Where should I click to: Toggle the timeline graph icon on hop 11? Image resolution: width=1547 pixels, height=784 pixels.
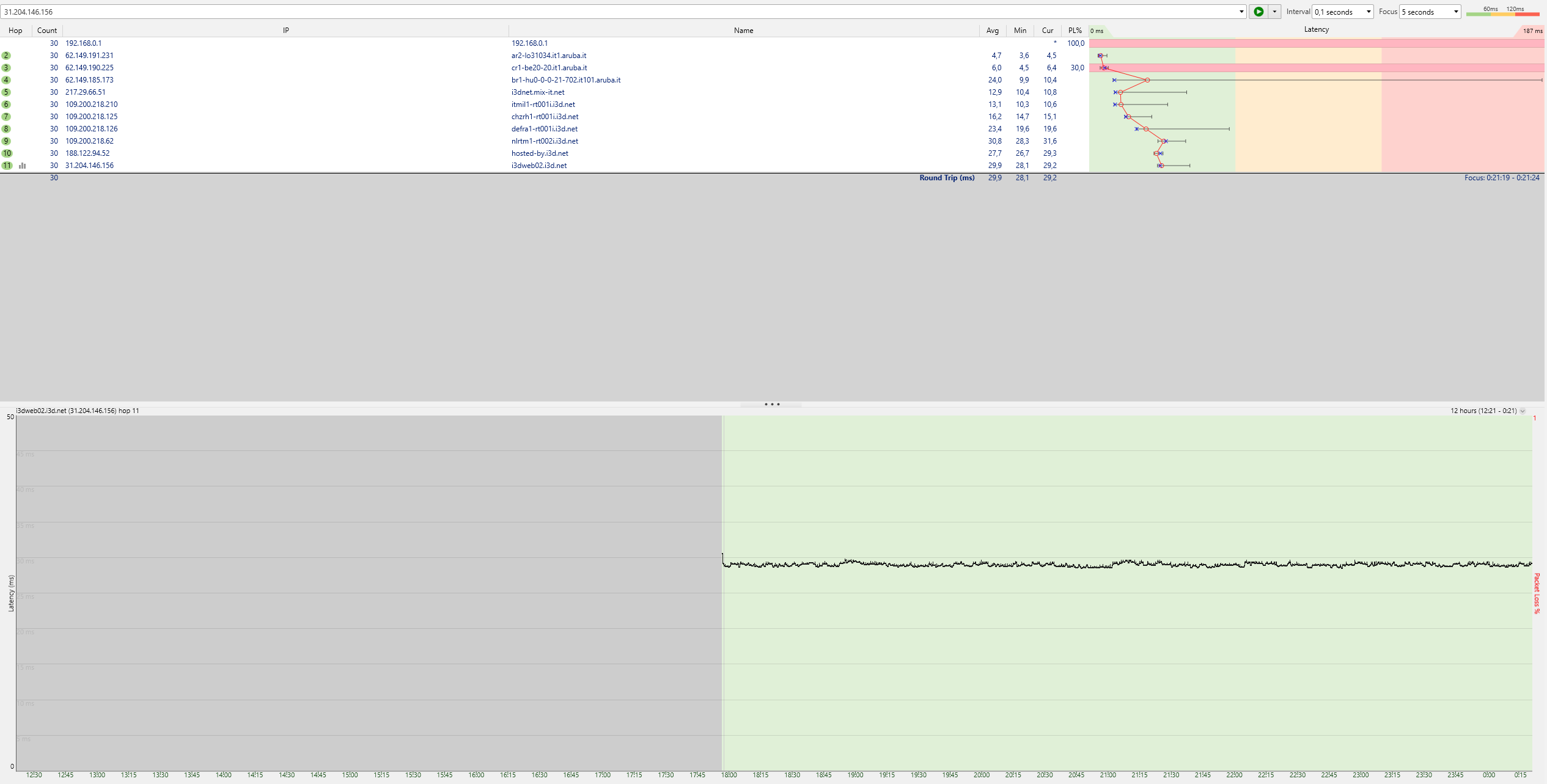23,166
